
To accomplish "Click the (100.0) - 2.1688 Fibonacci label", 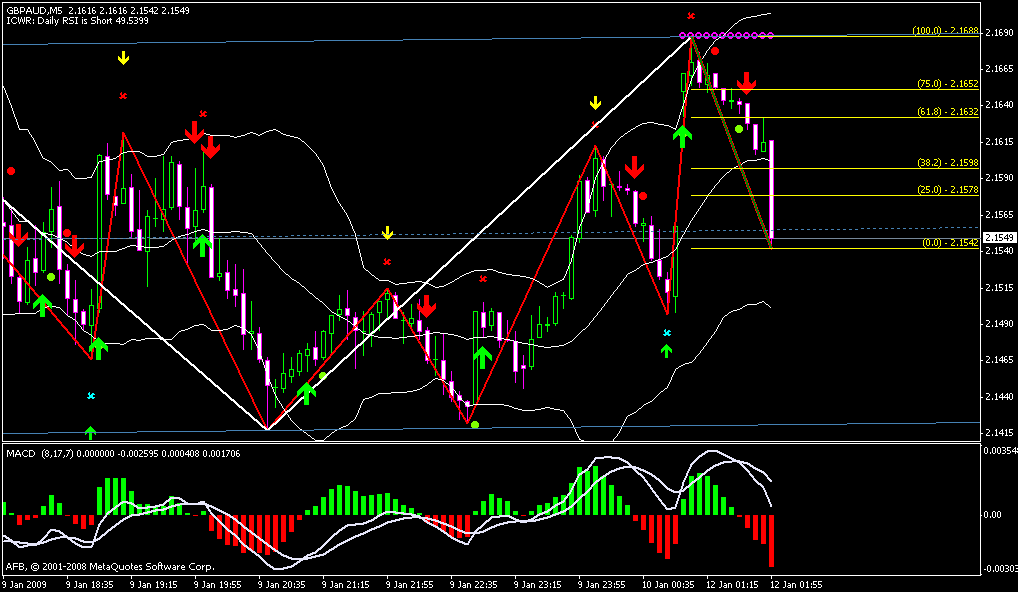I will [945, 31].
